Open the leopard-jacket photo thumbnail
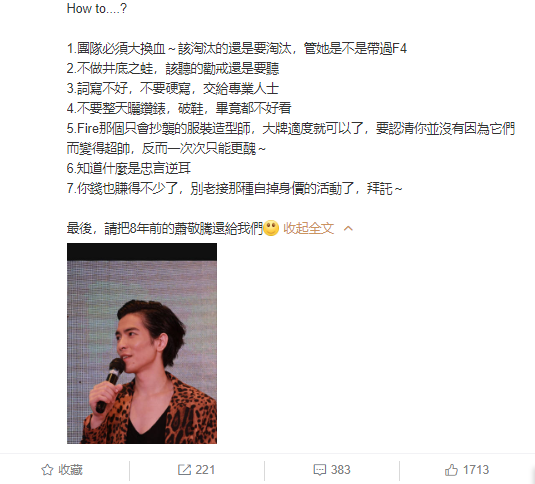Image resolution: width=535 pixels, height=484 pixels. pos(142,343)
